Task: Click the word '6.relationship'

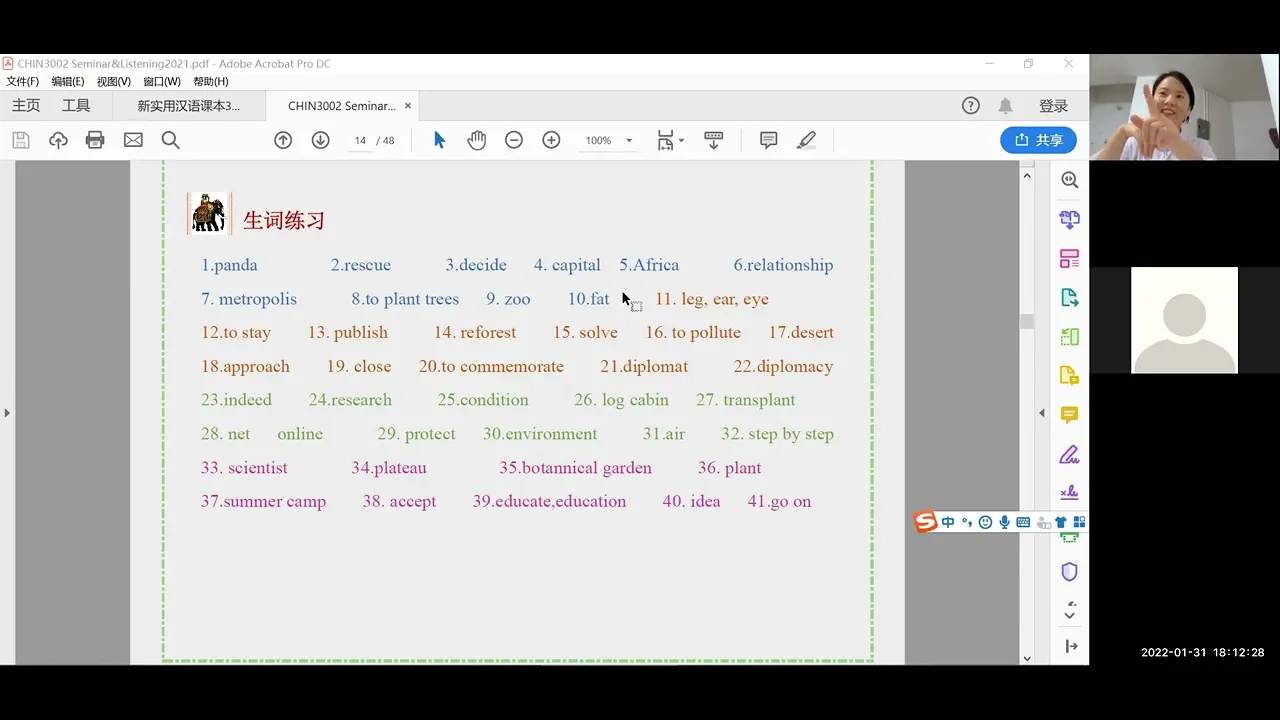Action: coord(783,265)
